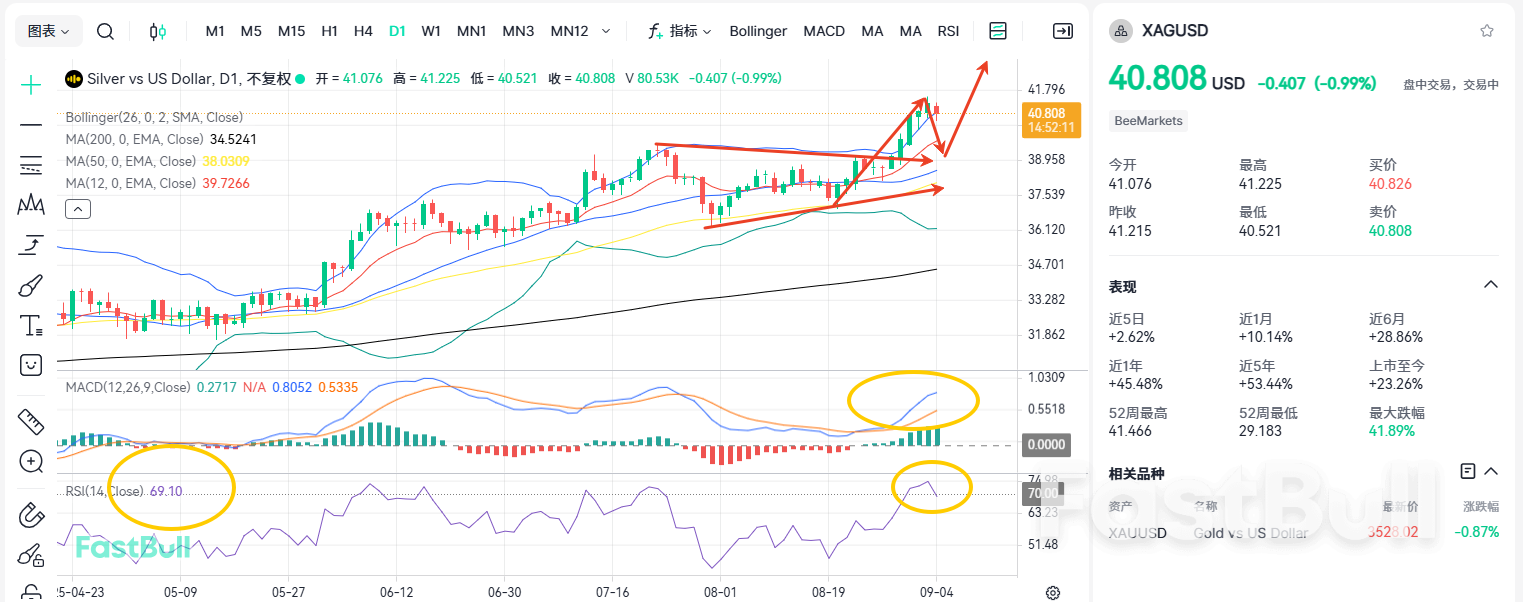Open the chart type dropdown
This screenshot has height=602, width=1523.
point(48,31)
